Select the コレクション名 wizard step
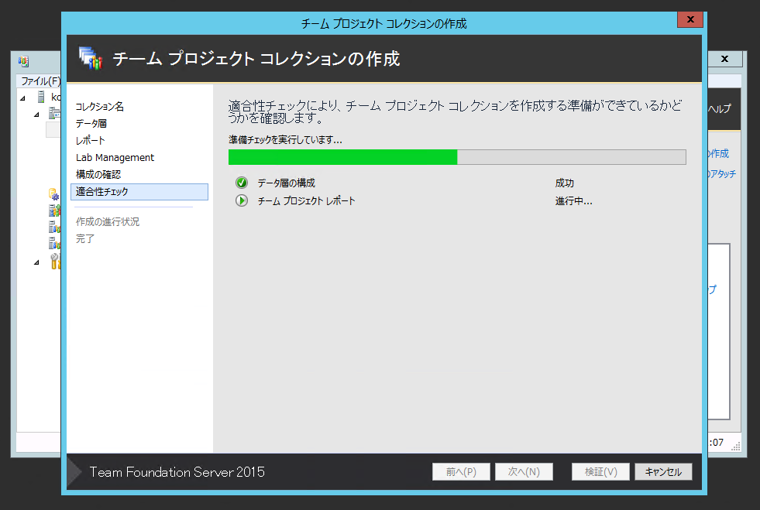 tap(99, 106)
